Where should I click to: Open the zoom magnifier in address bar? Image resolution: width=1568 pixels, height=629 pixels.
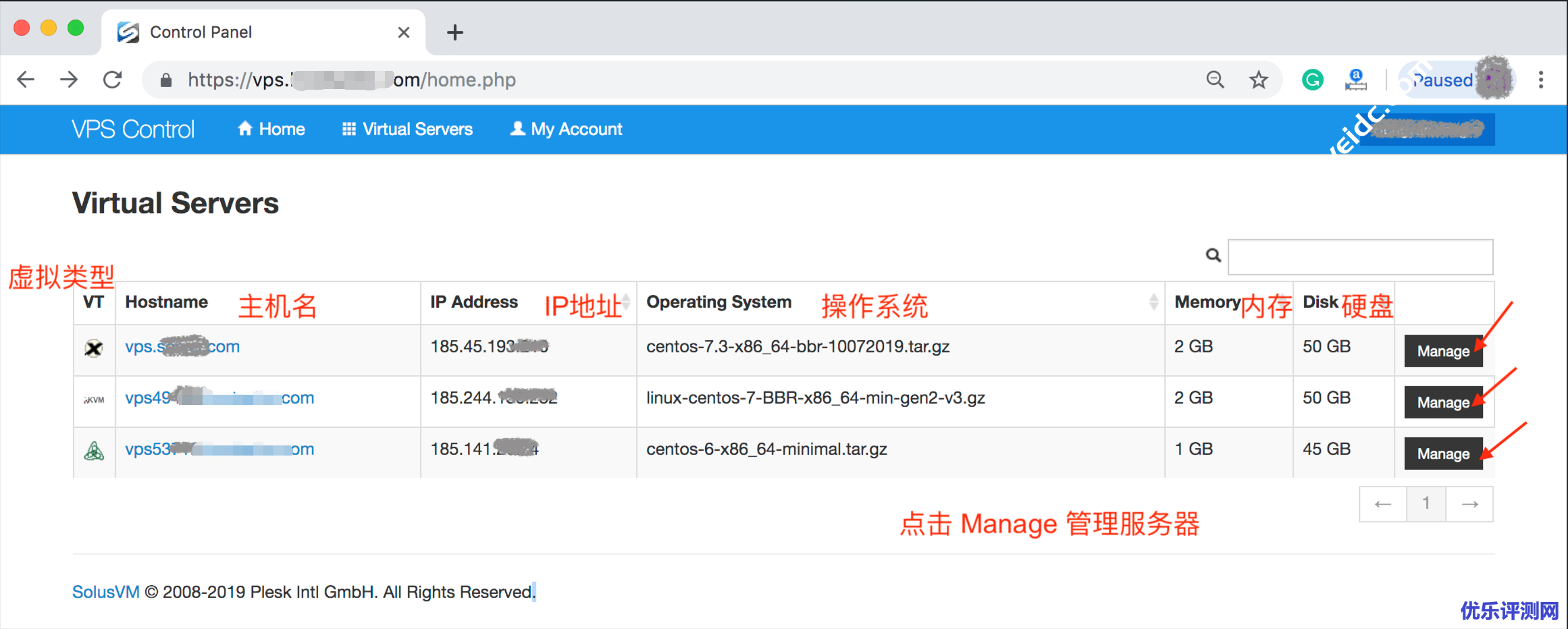pos(1215,80)
